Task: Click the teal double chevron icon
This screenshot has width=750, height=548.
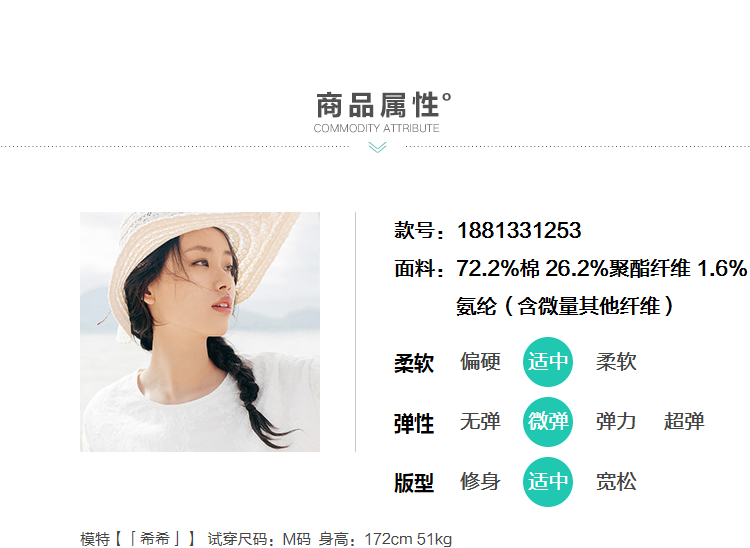Action: [377, 147]
